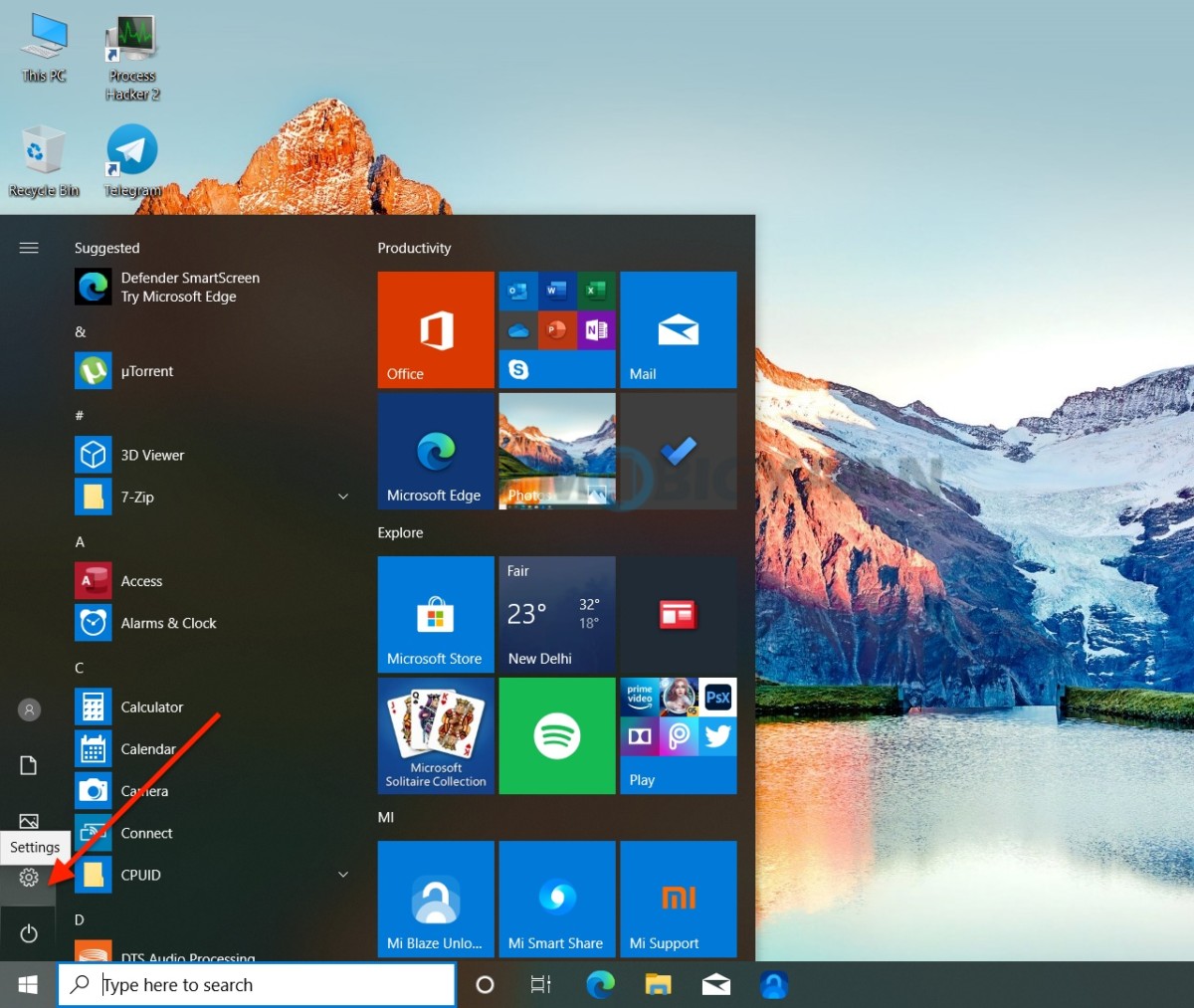The width and height of the screenshot is (1194, 1008).
Task: Jump via the letter A header
Action: (x=79, y=541)
